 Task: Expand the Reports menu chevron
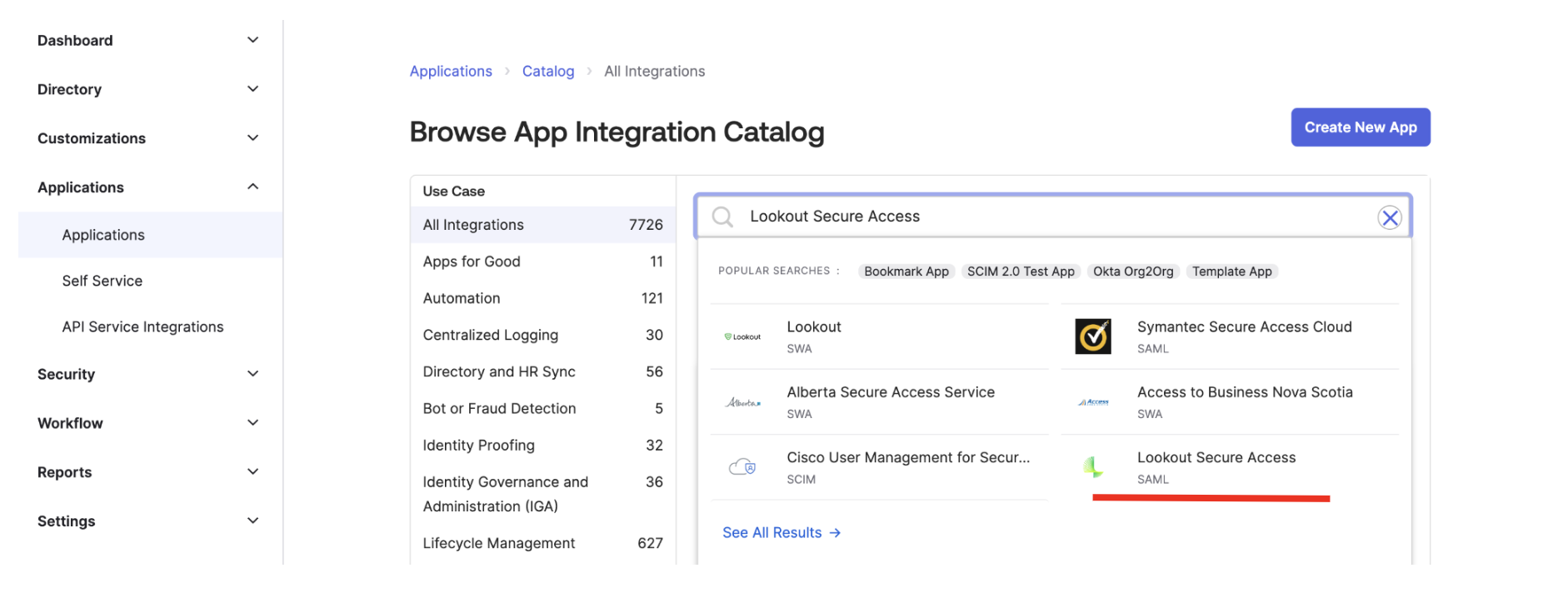[x=253, y=472]
